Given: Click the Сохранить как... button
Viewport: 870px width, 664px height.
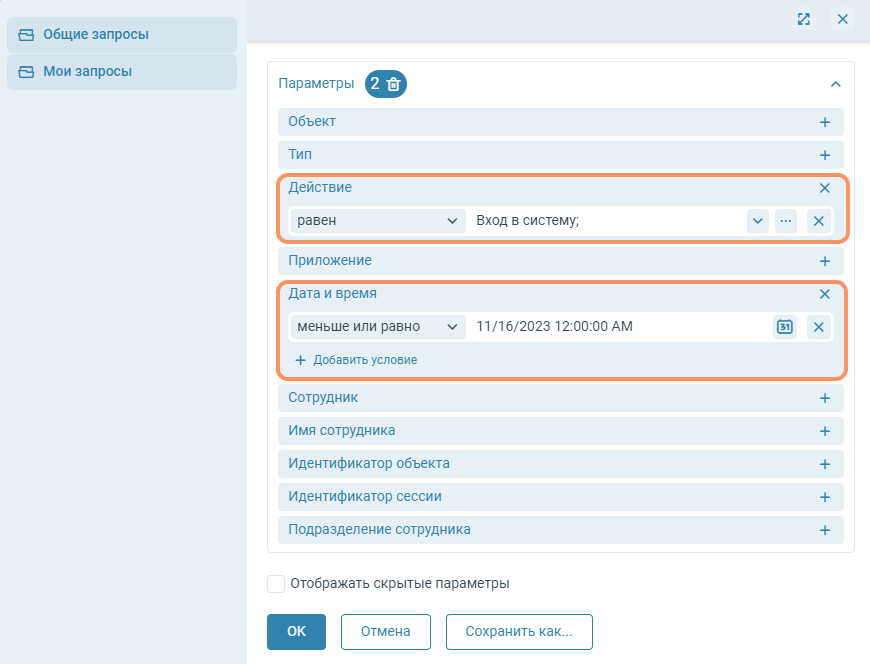Looking at the screenshot, I should [517, 632].
